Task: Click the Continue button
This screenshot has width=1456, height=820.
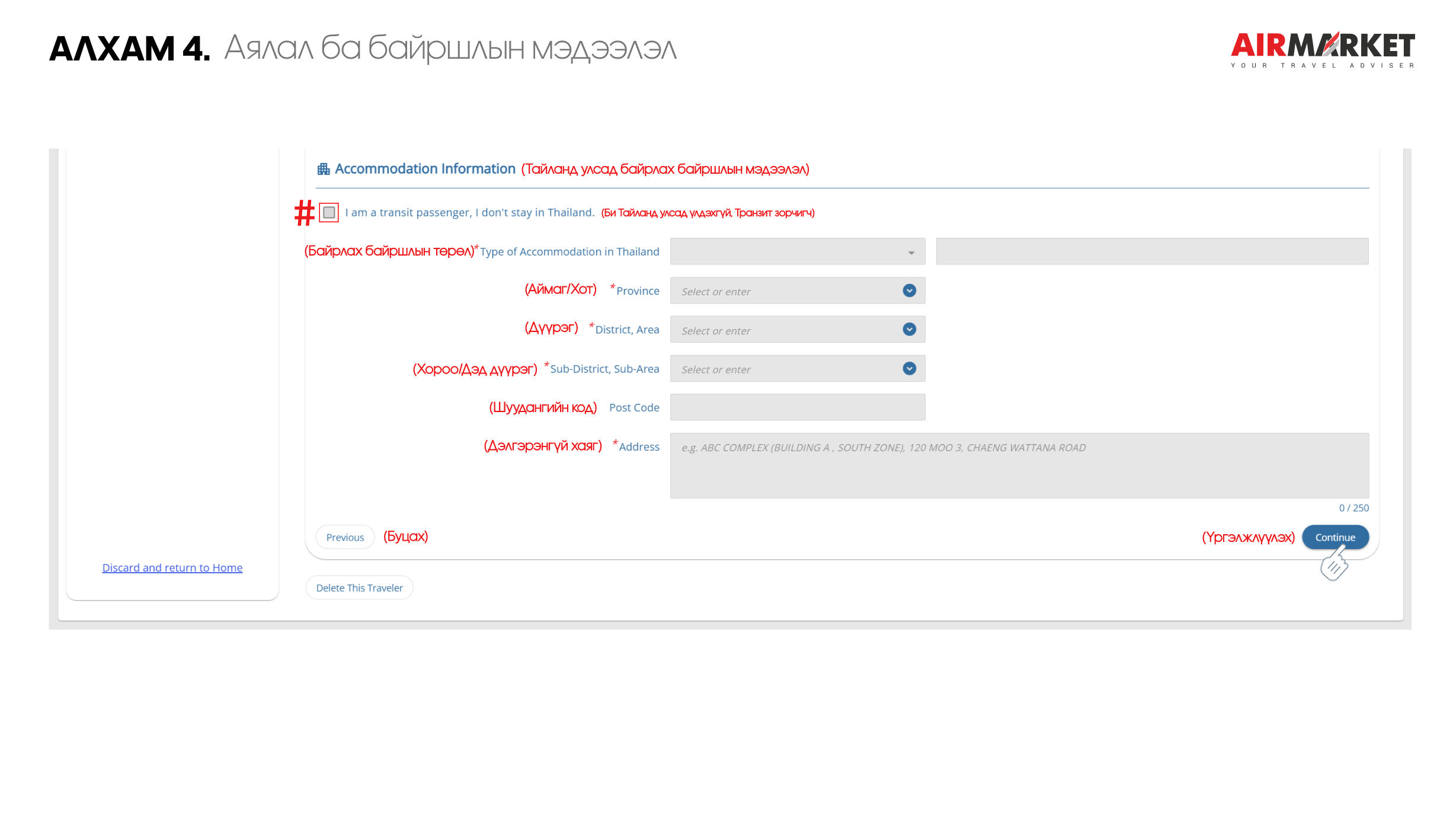Action: 1335,537
